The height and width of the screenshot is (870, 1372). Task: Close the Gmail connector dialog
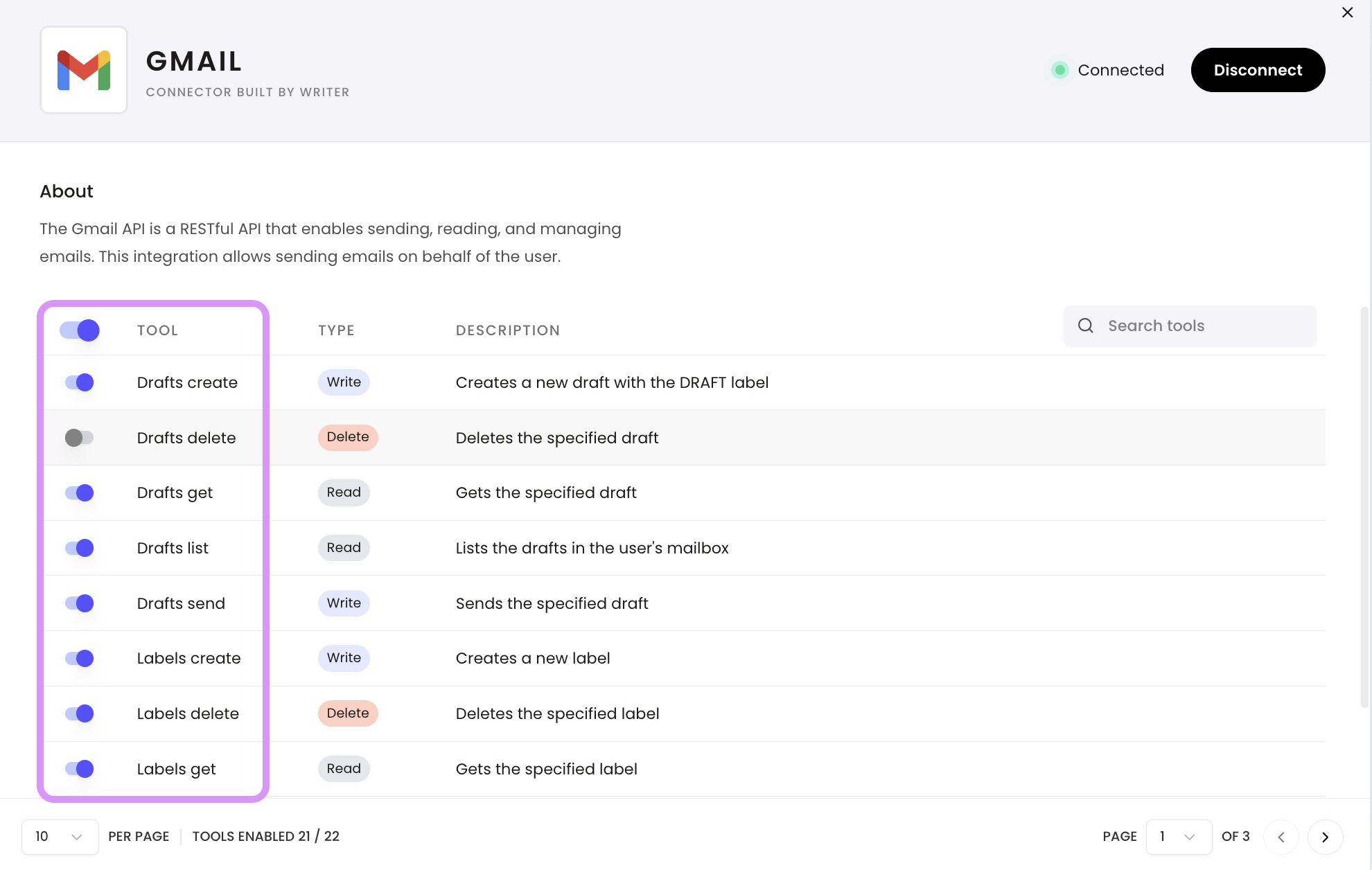coord(1347,12)
